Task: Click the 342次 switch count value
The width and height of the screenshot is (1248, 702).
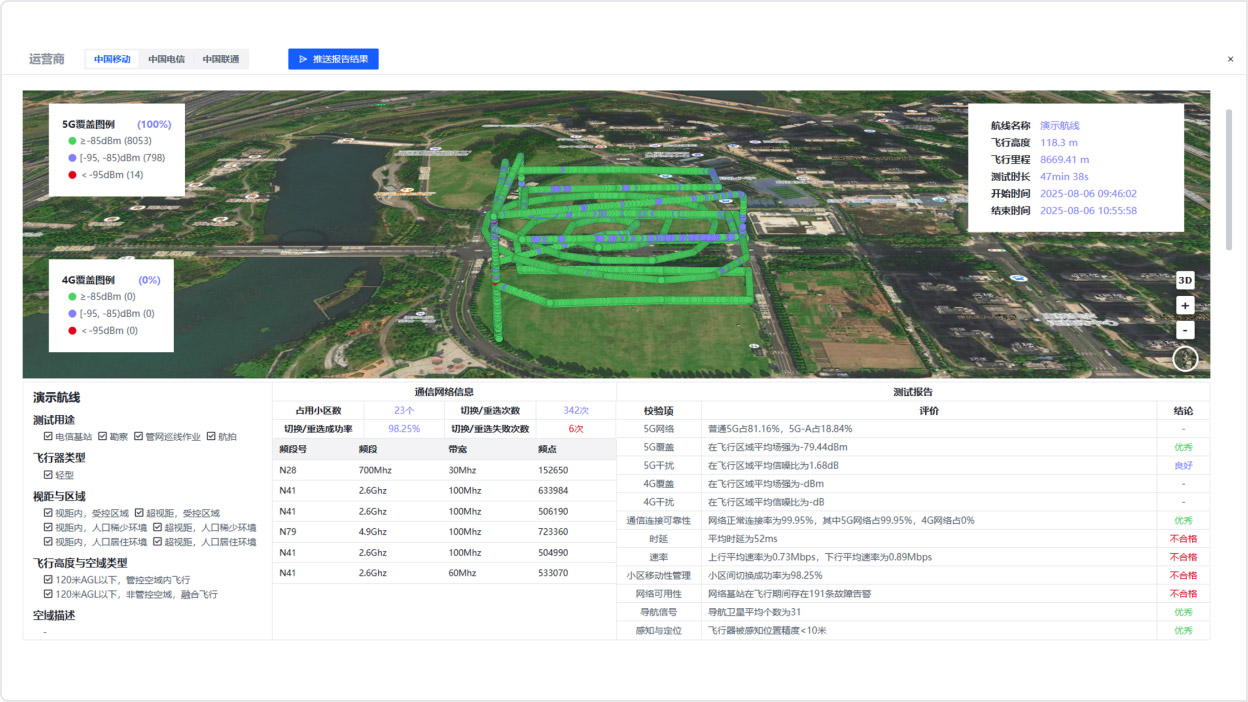Action: pos(576,411)
